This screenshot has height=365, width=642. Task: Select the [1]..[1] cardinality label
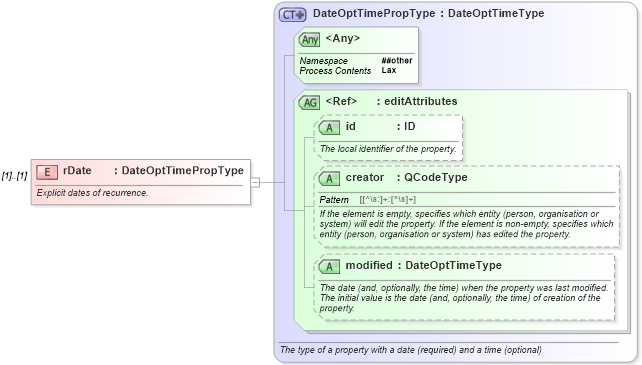point(14,176)
